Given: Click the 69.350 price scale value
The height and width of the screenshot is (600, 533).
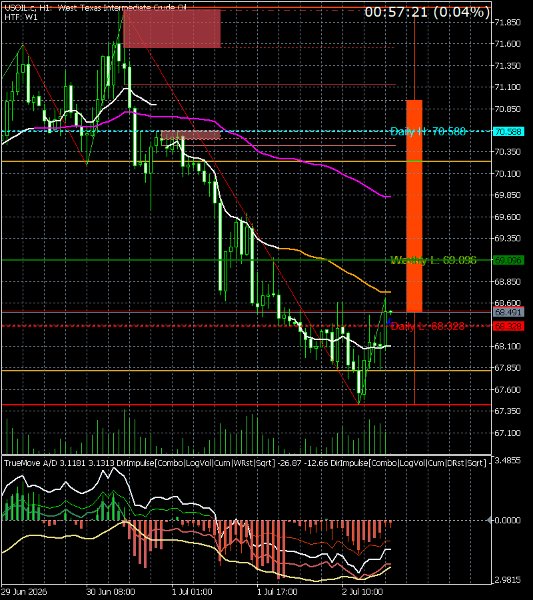Looking at the screenshot, I should tap(507, 238).
